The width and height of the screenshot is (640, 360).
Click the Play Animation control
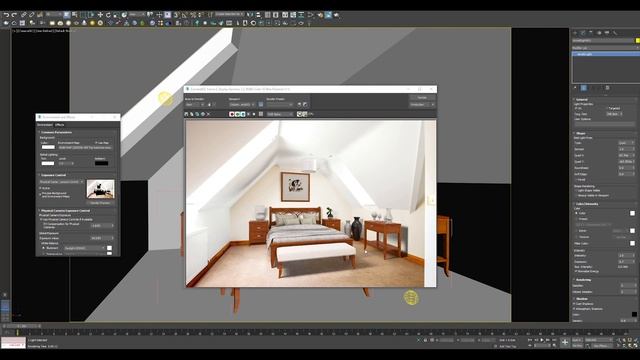click(542, 340)
